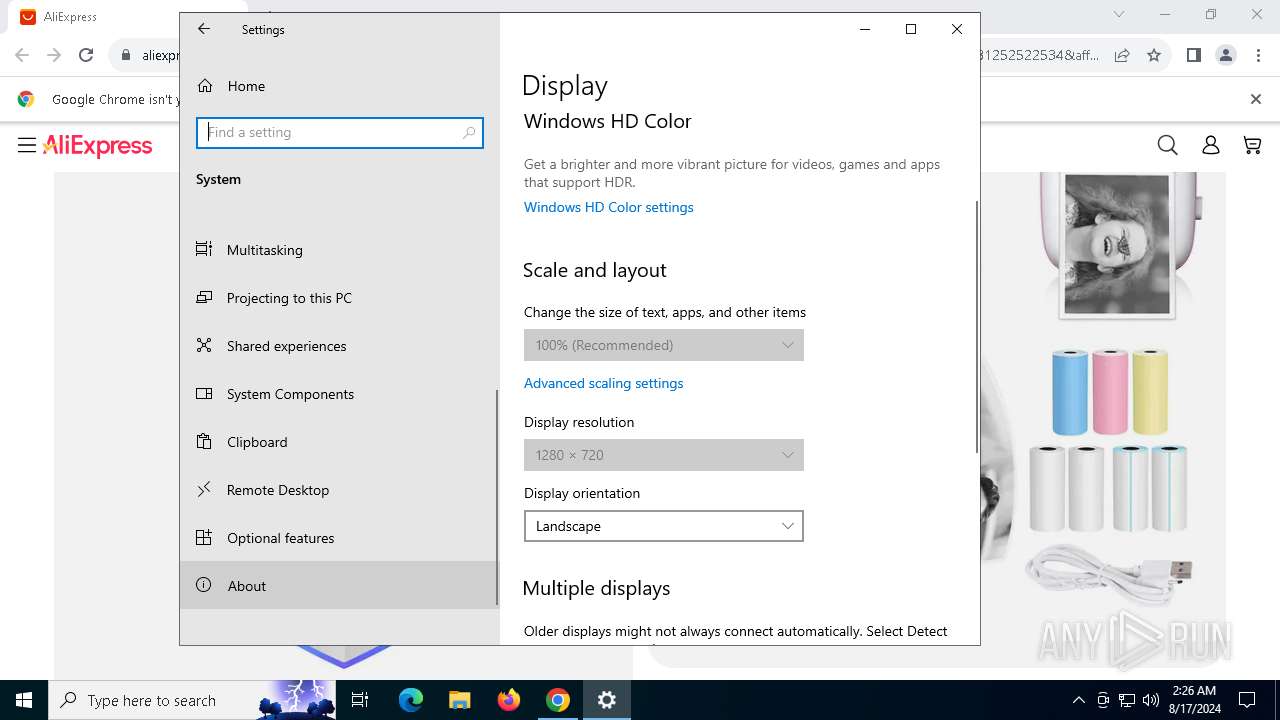Click the Settings gear on taskbar
Screen dimensions: 1280x720
tap(607, 700)
